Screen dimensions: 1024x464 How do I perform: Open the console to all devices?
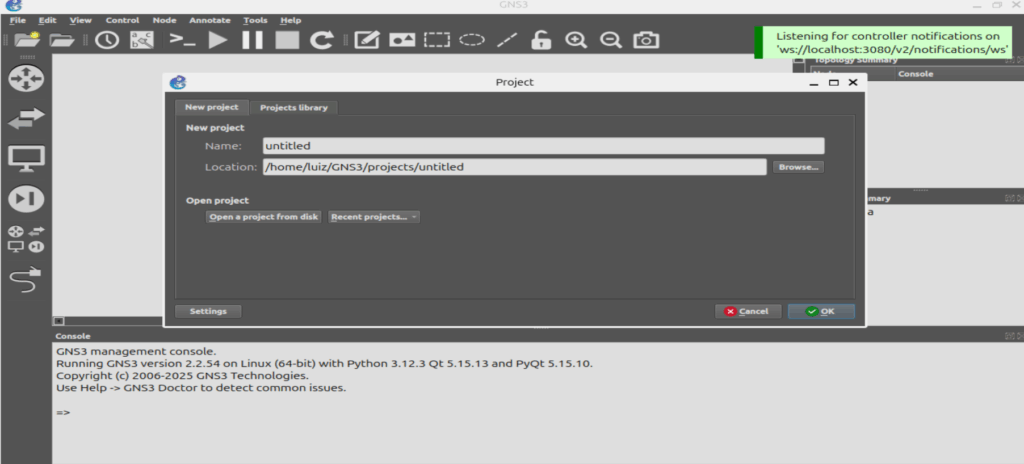point(182,40)
